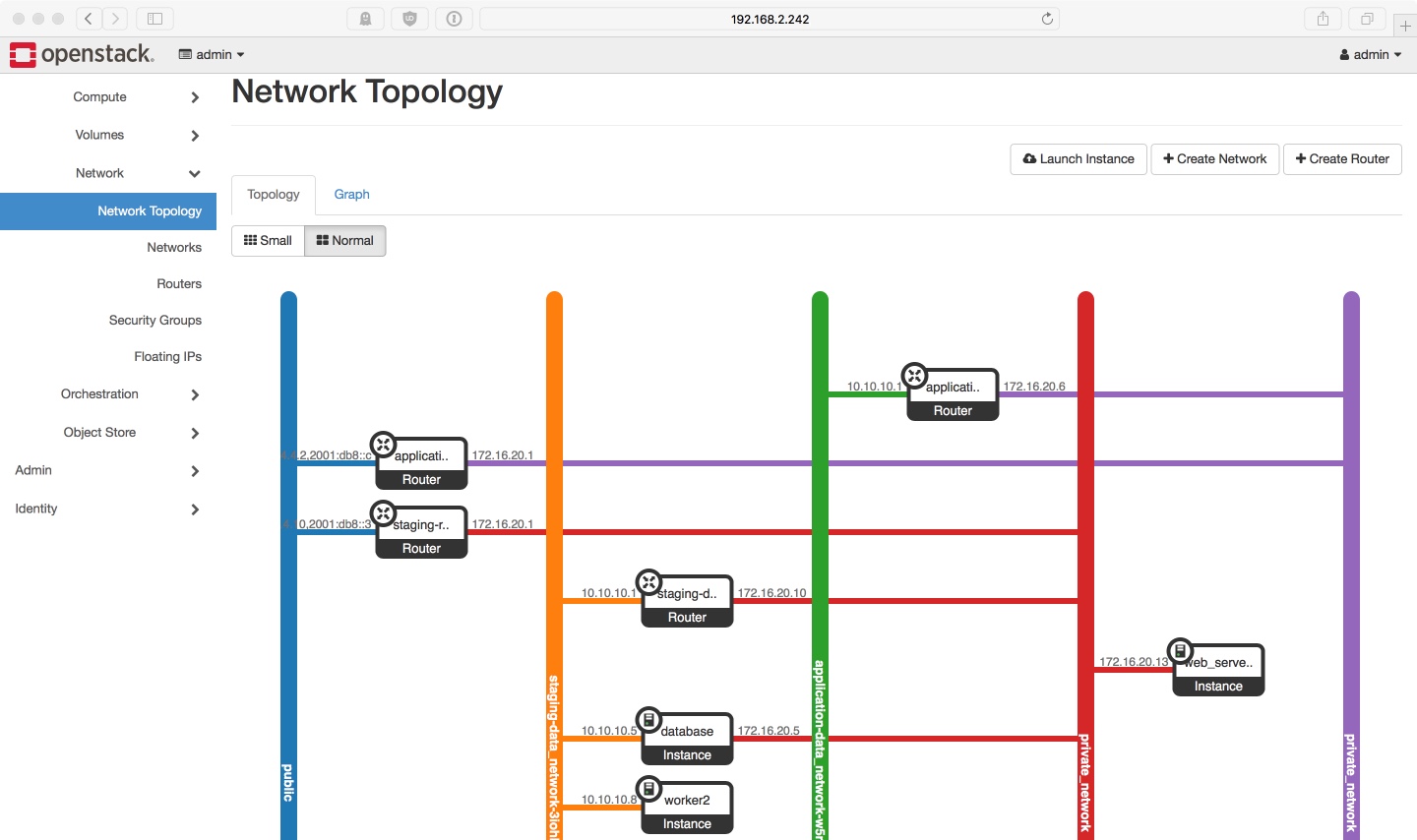This screenshot has height=840, width=1417.
Task: Open the admin user menu
Action: (1370, 55)
